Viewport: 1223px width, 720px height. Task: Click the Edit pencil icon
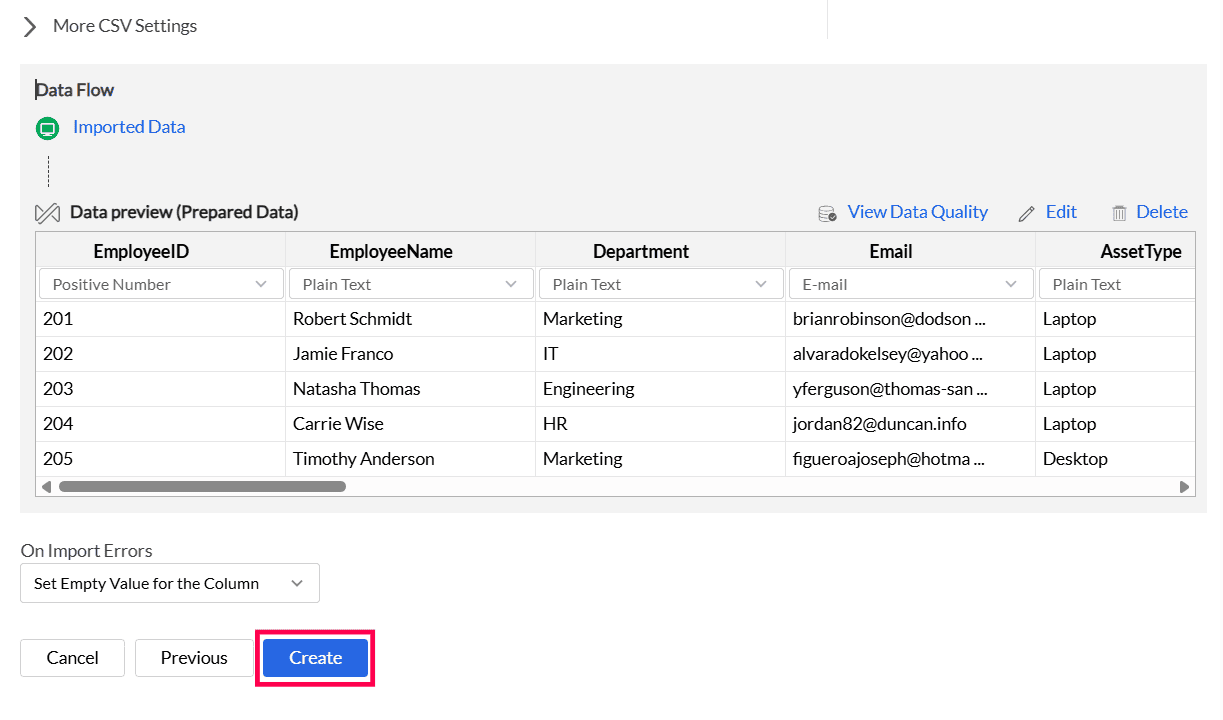(x=1026, y=213)
